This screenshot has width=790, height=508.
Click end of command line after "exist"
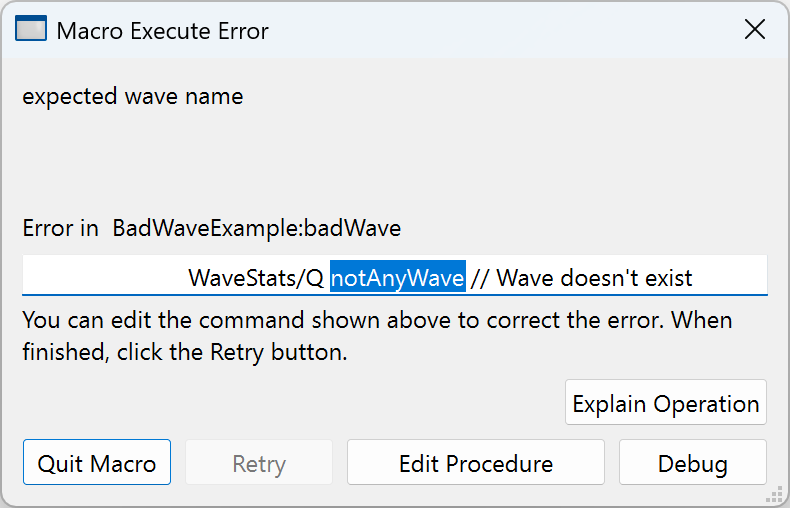730,277
